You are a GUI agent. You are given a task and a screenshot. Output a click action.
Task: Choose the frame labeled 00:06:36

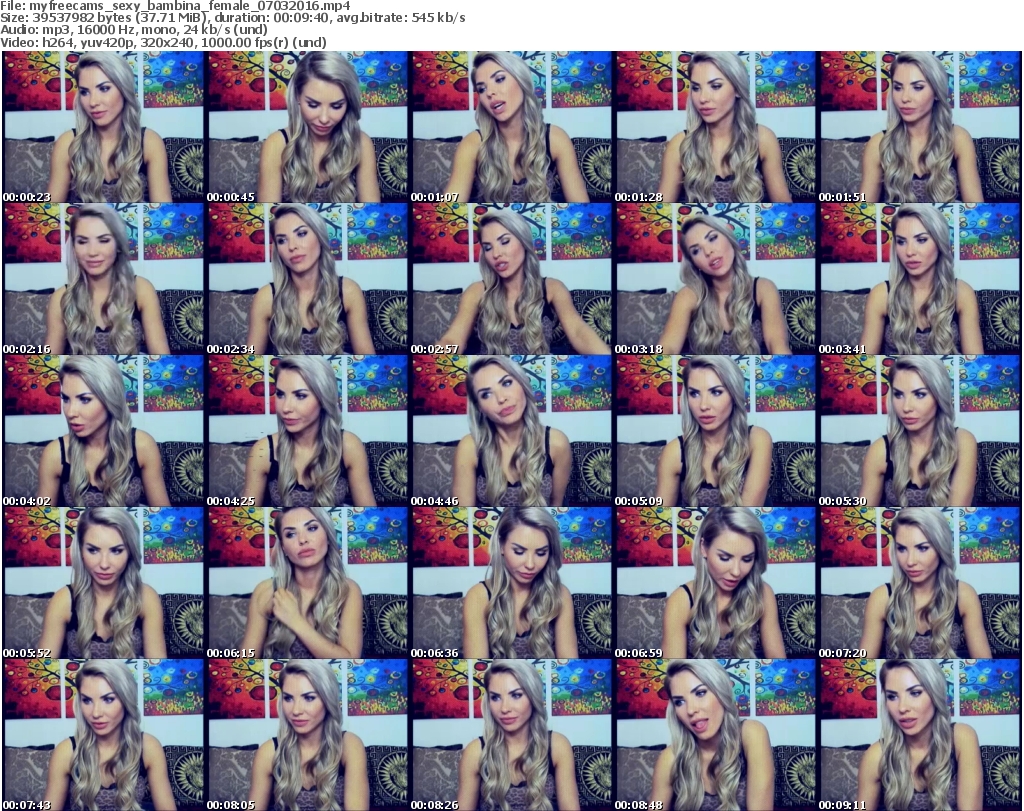tap(511, 583)
